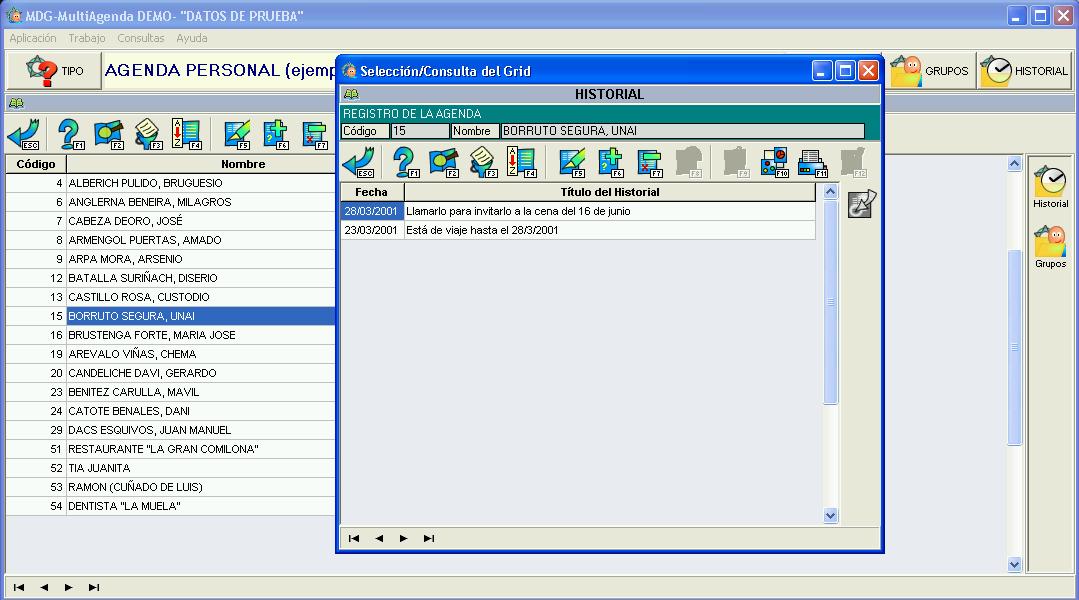Click the F2 search icon in Historial dialog

coord(444,162)
